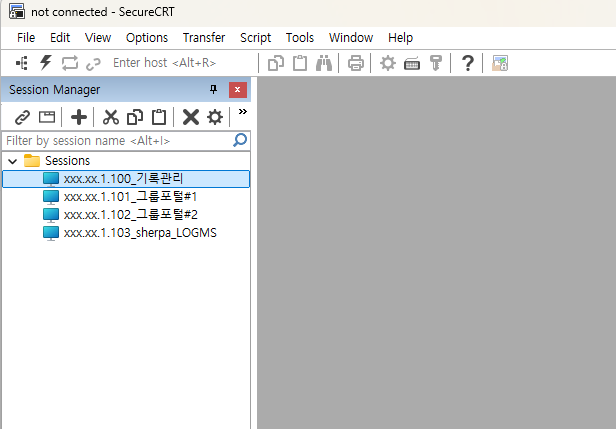Click the Connect link icon in Session Manager
The width and height of the screenshot is (616, 429).
coord(22,117)
